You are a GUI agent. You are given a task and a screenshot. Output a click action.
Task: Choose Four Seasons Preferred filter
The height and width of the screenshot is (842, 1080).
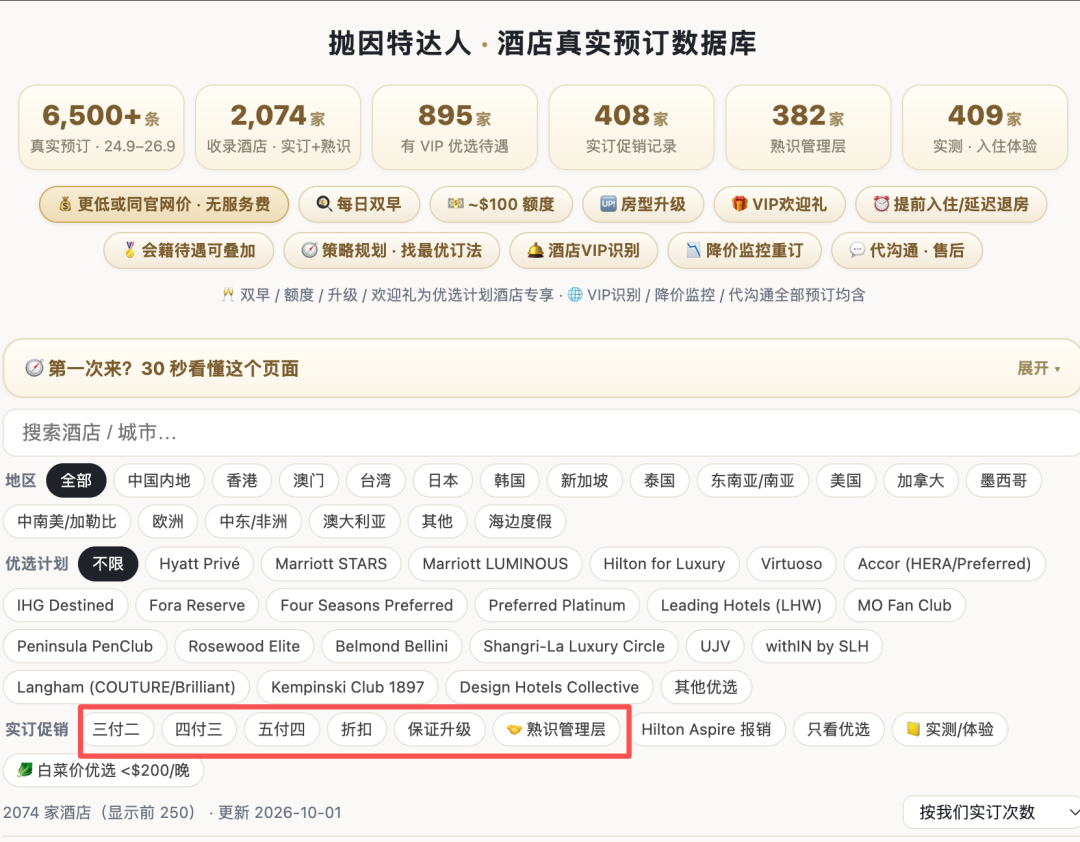click(366, 605)
